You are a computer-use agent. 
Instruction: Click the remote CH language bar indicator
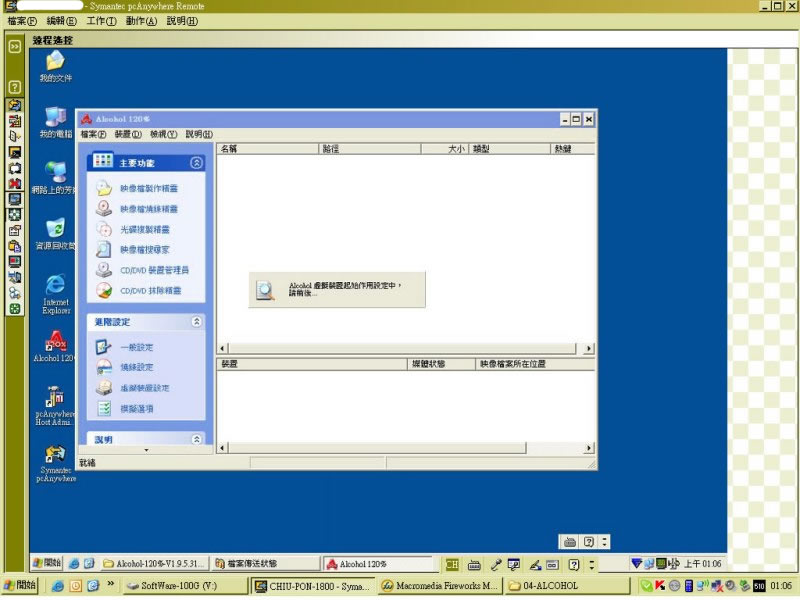(x=452, y=564)
